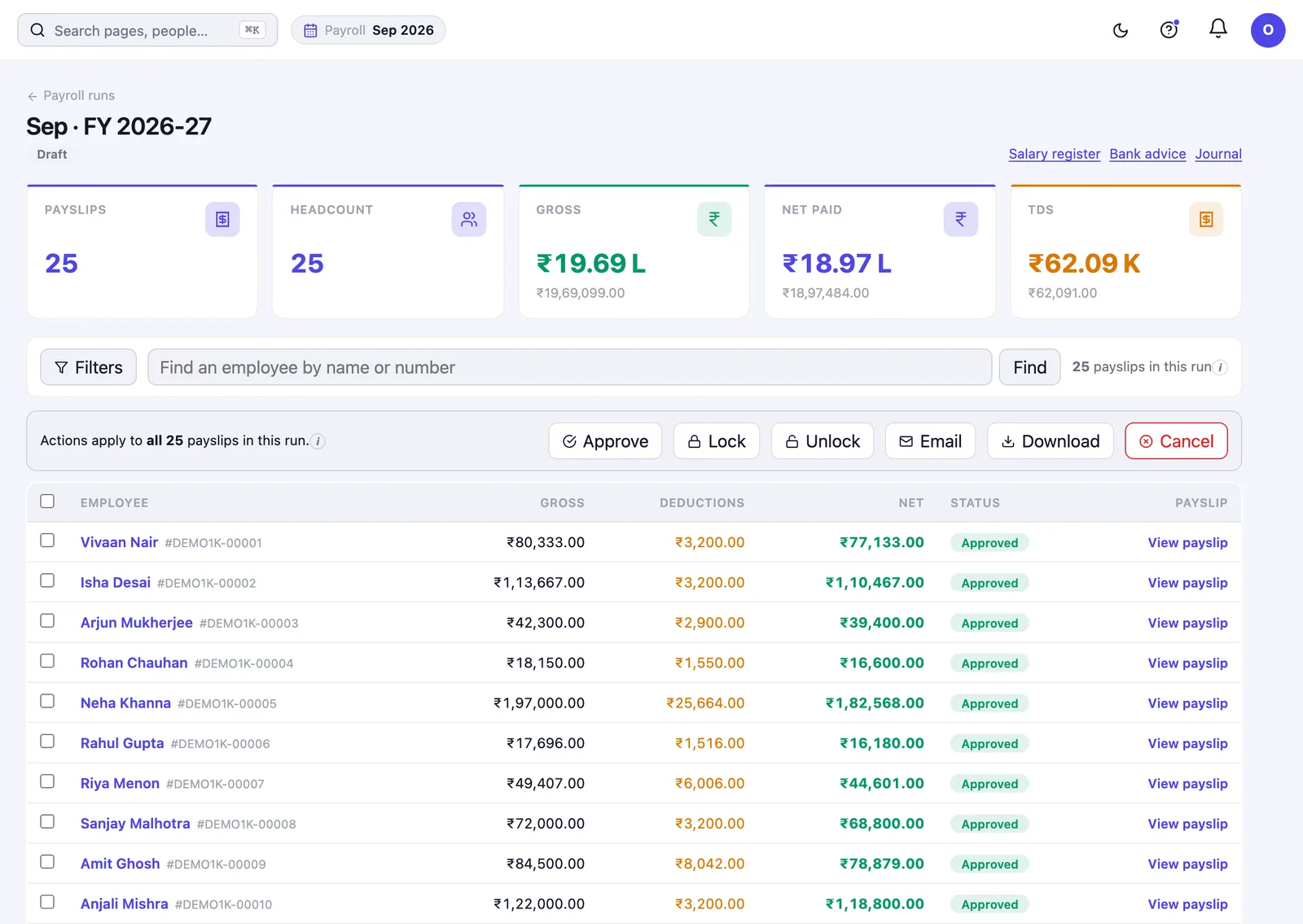The image size is (1303, 924).
Task: Cancel the payroll run
Action: pos(1176,441)
